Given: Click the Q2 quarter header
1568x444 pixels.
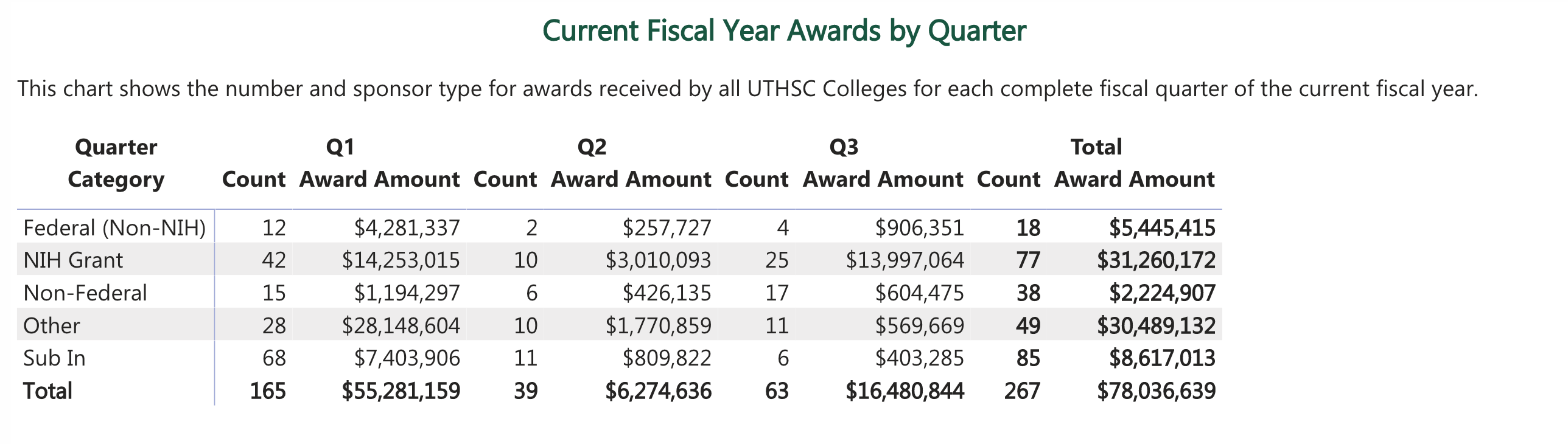Looking at the screenshot, I should (592, 147).
